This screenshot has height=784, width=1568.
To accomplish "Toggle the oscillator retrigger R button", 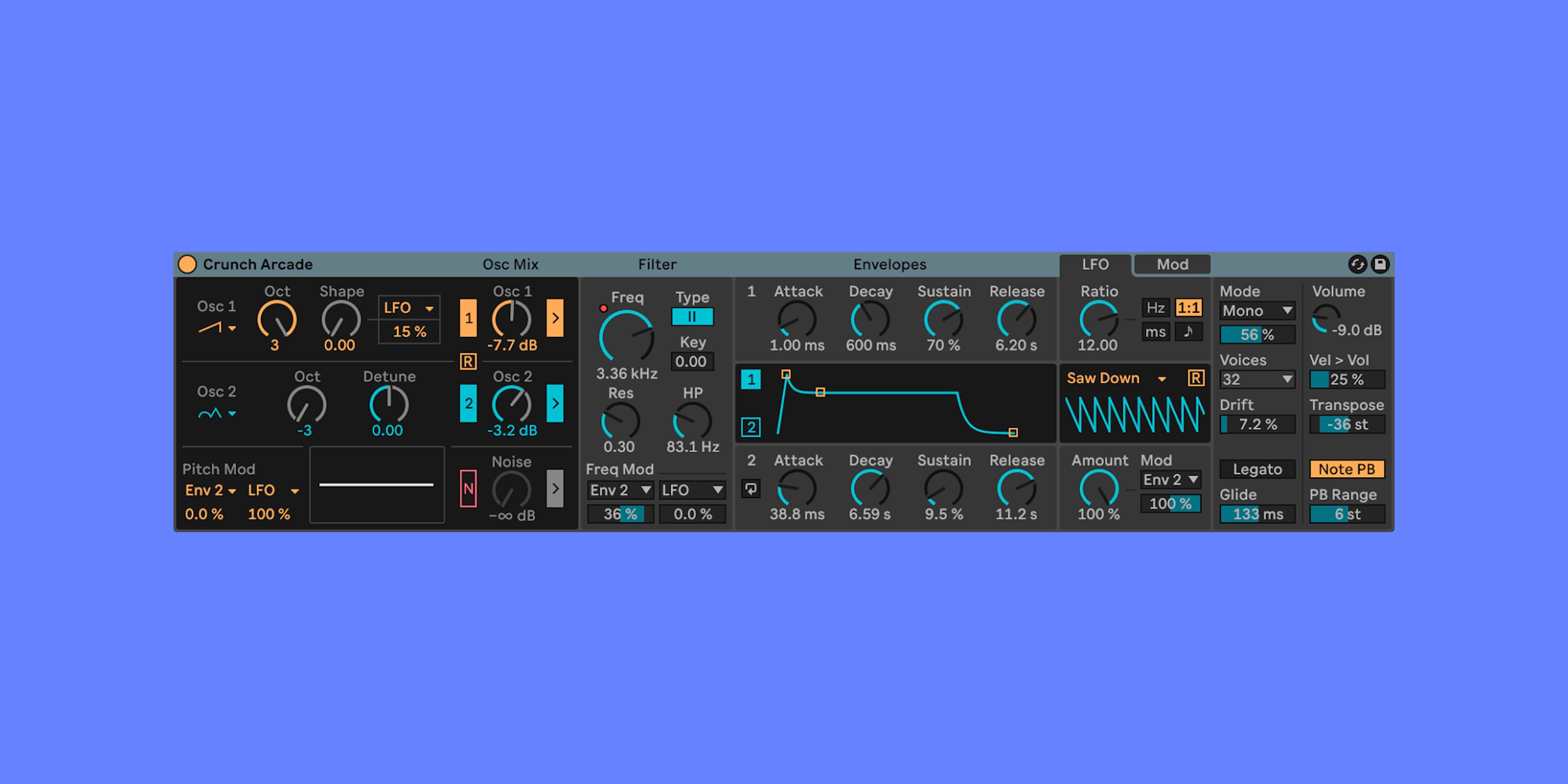I will (x=468, y=362).
